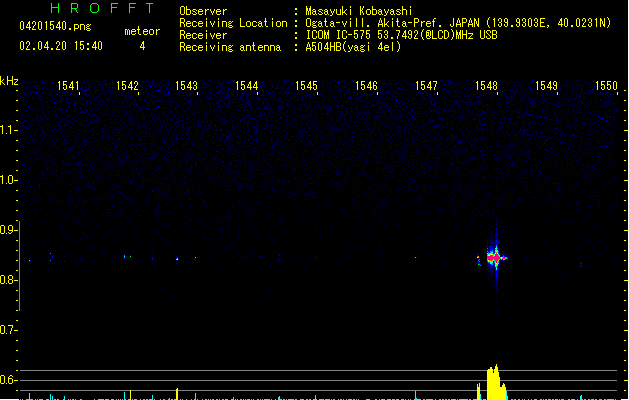Image resolution: width=629 pixels, height=400 pixels.
Task: Click the Ogata-vill. Akita-Pref. JAPAN location text
Action: click(458, 23)
